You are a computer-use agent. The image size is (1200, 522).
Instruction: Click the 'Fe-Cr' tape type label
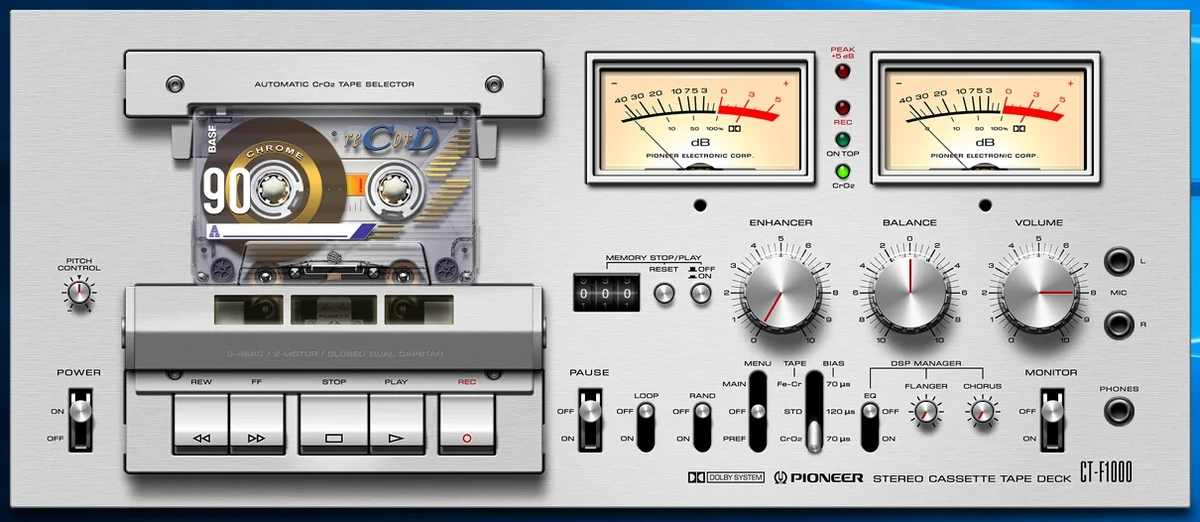click(x=792, y=383)
